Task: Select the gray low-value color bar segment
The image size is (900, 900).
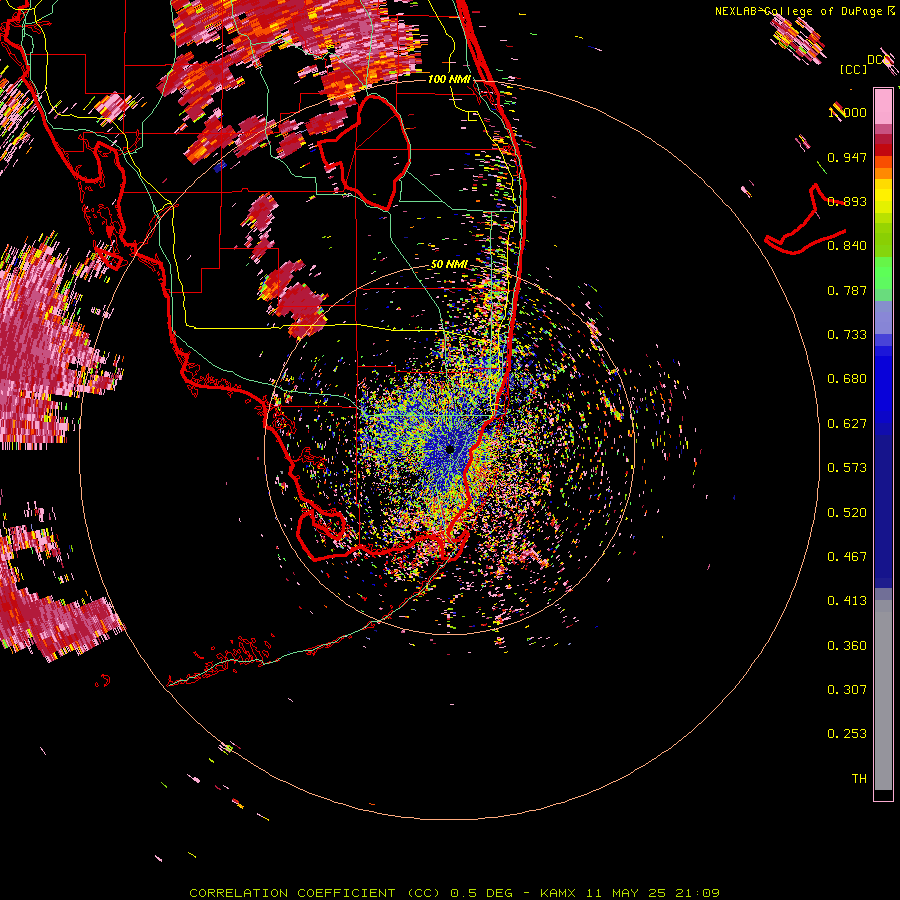Action: (883, 695)
